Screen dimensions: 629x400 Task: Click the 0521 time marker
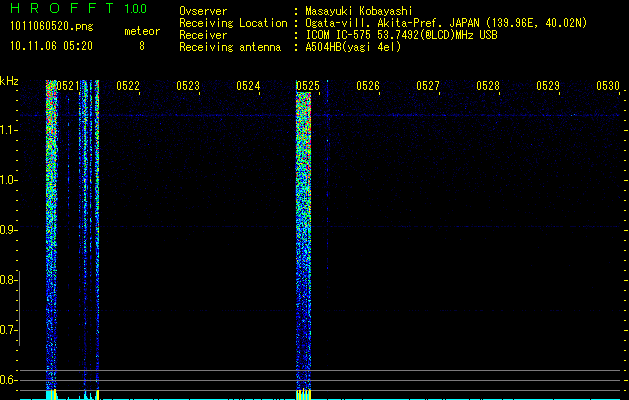68,86
